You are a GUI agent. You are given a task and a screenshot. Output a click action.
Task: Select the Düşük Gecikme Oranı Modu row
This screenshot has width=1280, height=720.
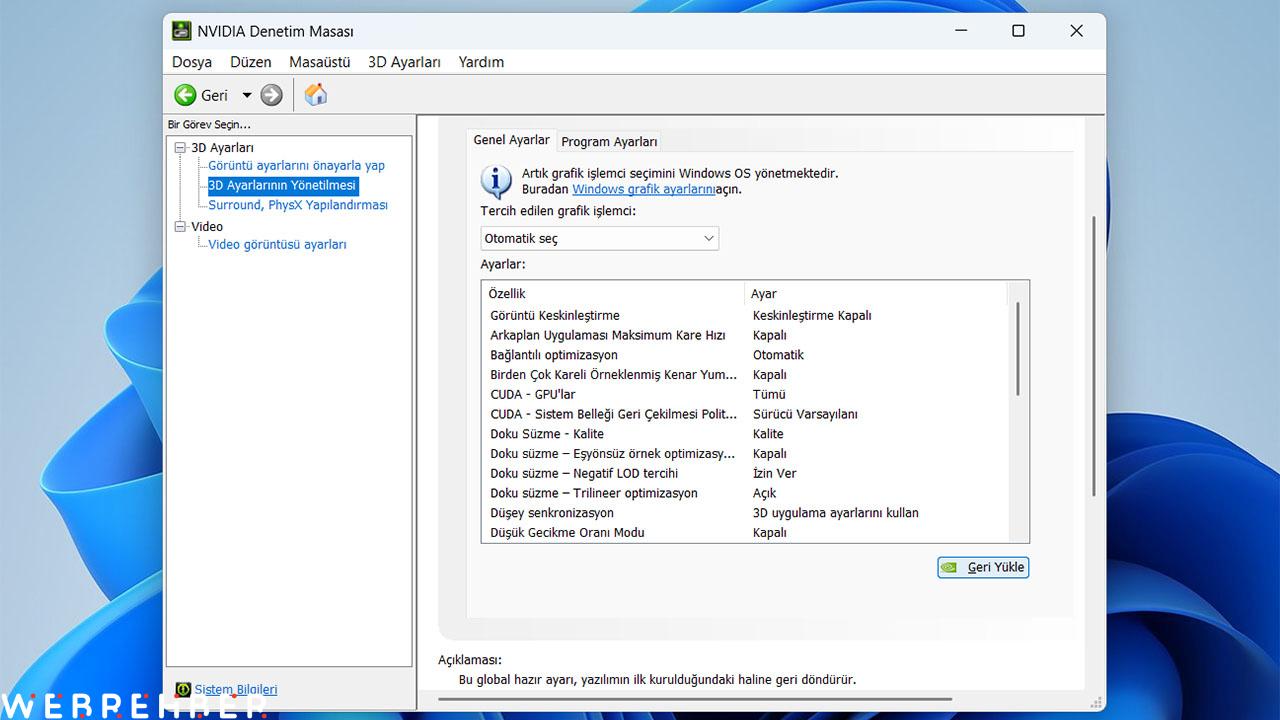coord(745,533)
